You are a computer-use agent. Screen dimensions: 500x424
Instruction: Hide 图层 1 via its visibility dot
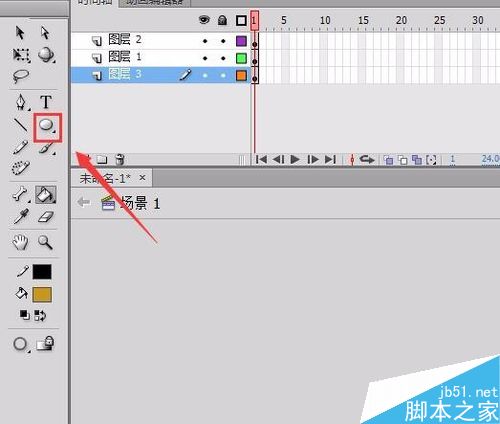(x=205, y=58)
